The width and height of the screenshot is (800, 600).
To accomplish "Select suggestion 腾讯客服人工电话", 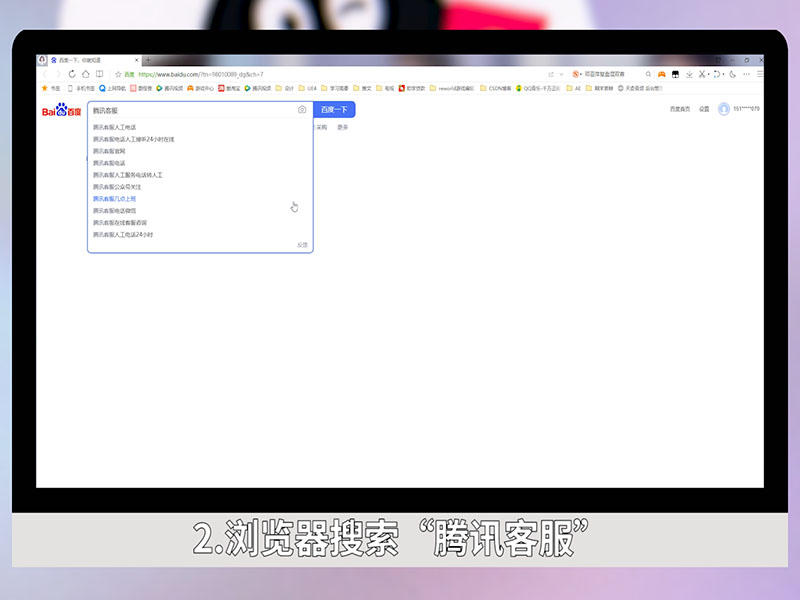I will coord(114,127).
